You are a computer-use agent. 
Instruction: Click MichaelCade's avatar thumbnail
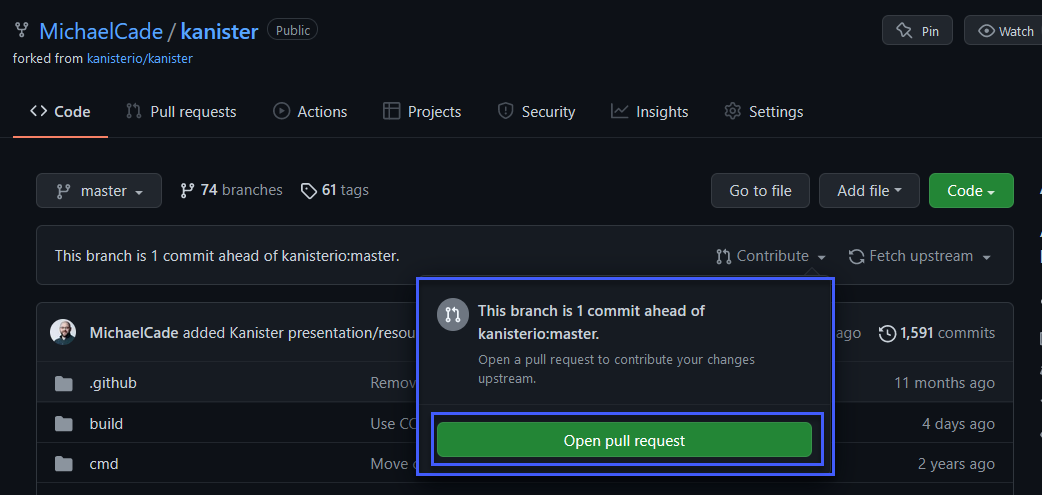point(63,332)
